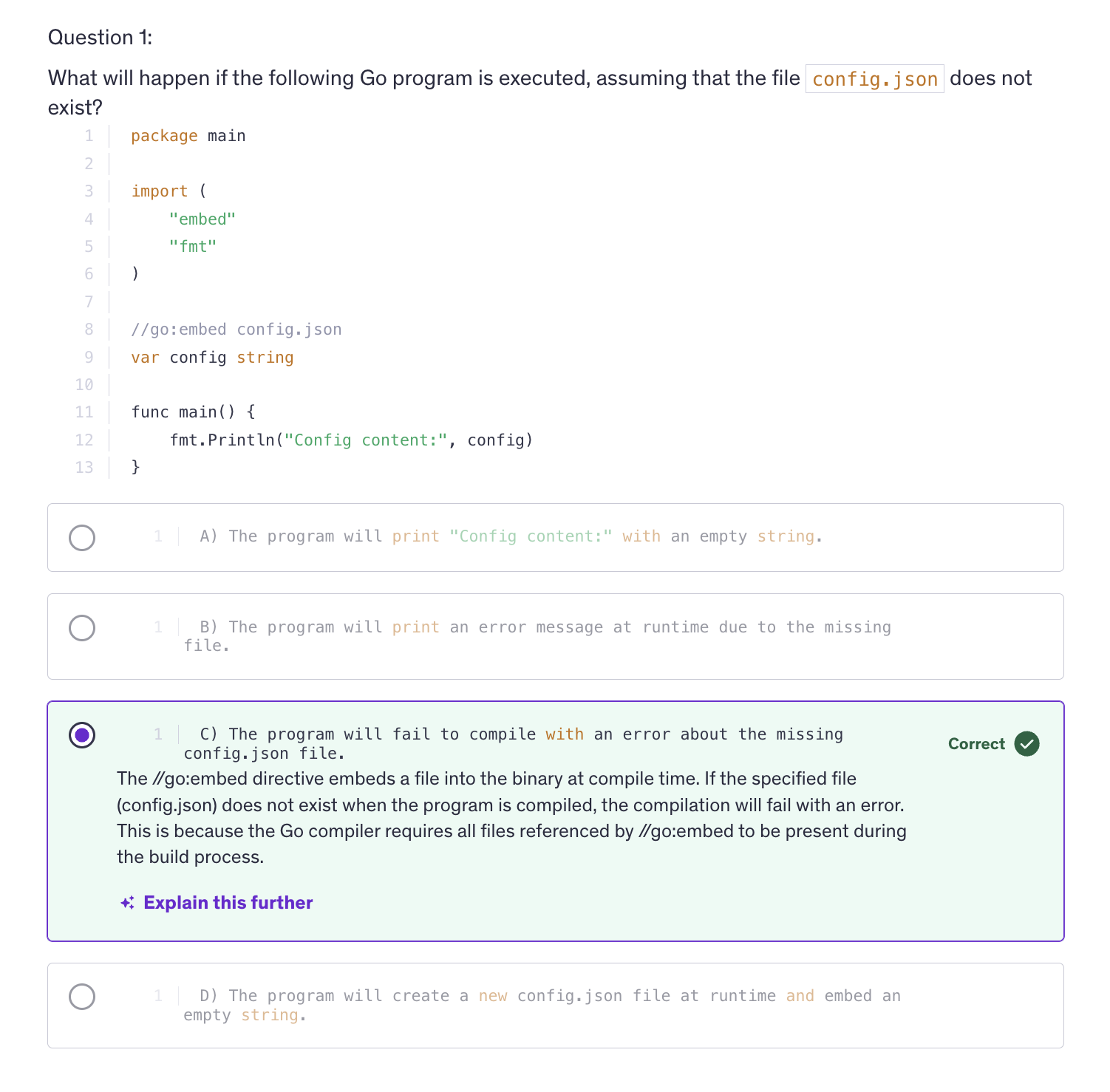Click the answer text about creating a new config.json

tap(549, 996)
